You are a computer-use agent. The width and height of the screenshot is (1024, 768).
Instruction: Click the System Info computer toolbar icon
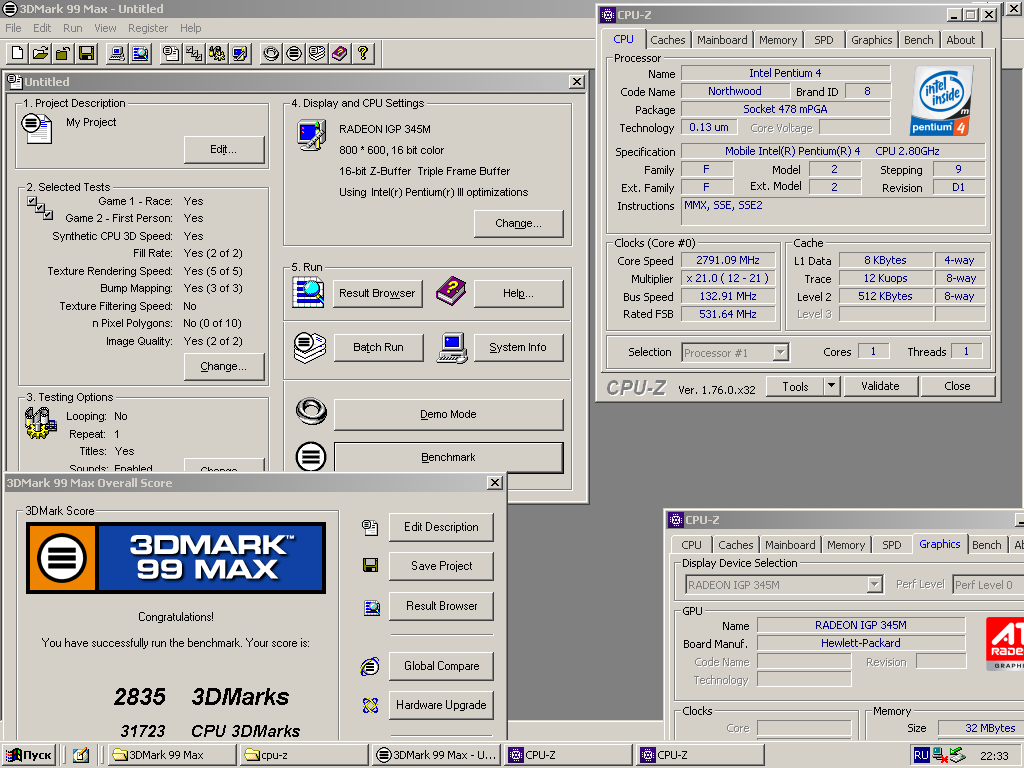coord(118,53)
